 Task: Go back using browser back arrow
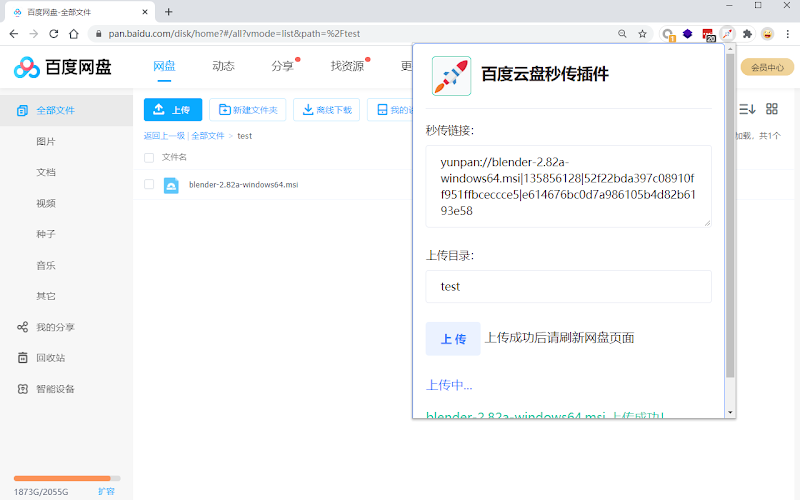point(14,34)
